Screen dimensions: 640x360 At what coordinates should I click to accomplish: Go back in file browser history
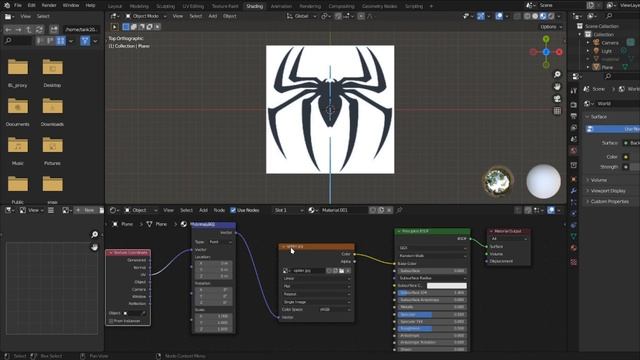pyautogui.click(x=8, y=29)
